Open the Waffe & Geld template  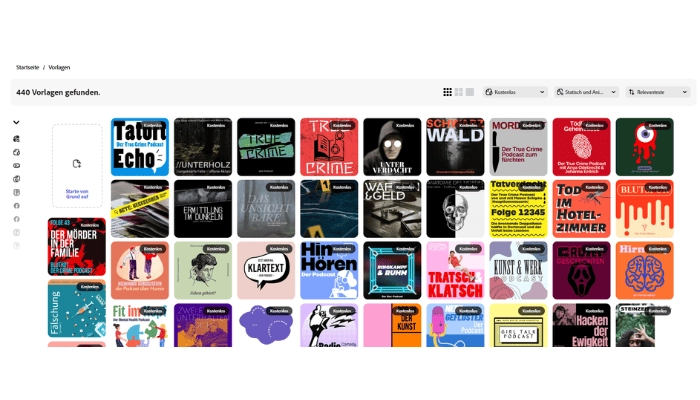pyautogui.click(x=392, y=208)
